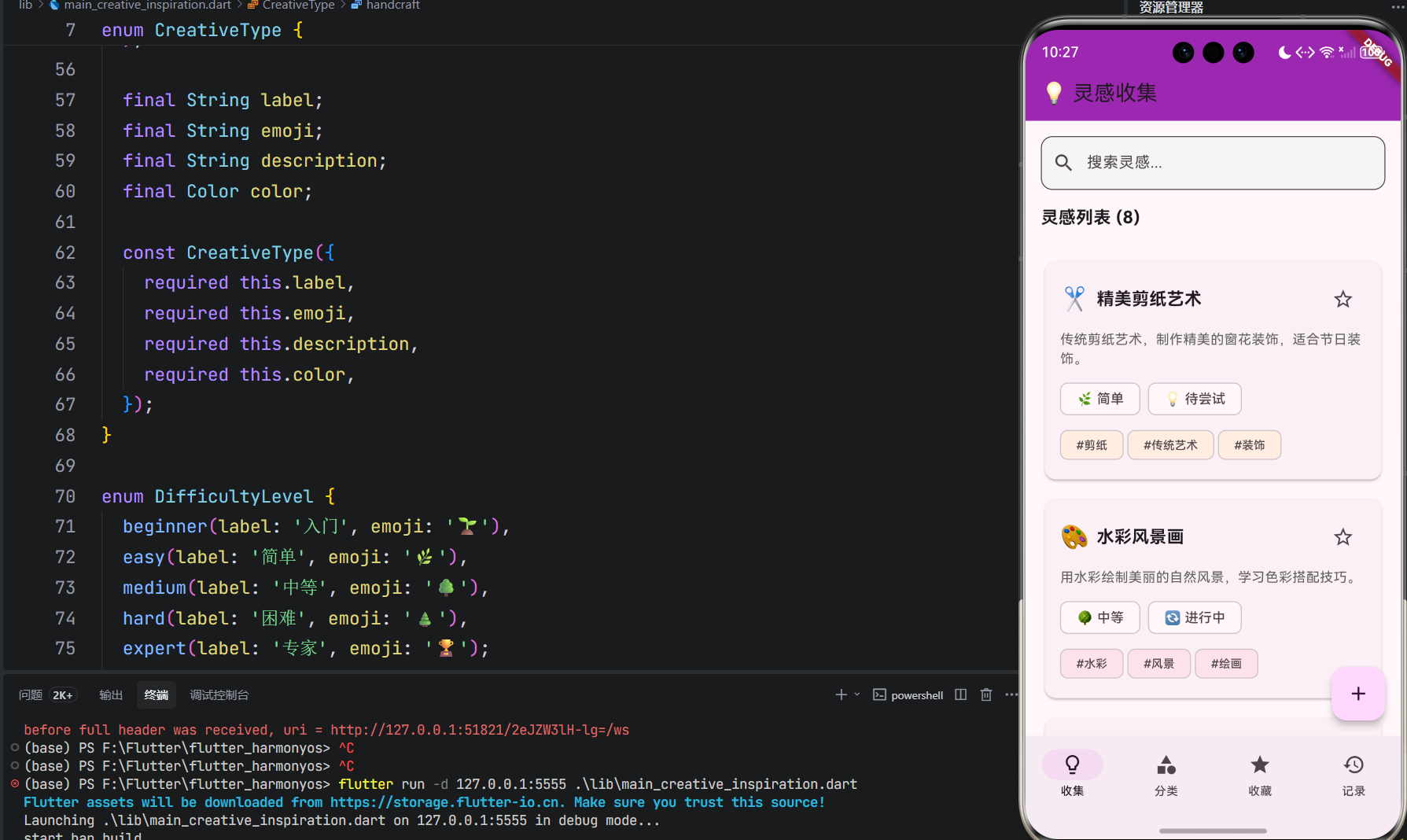Tap the #剪纸 tag
This screenshot has height=840, width=1407.
(x=1092, y=445)
